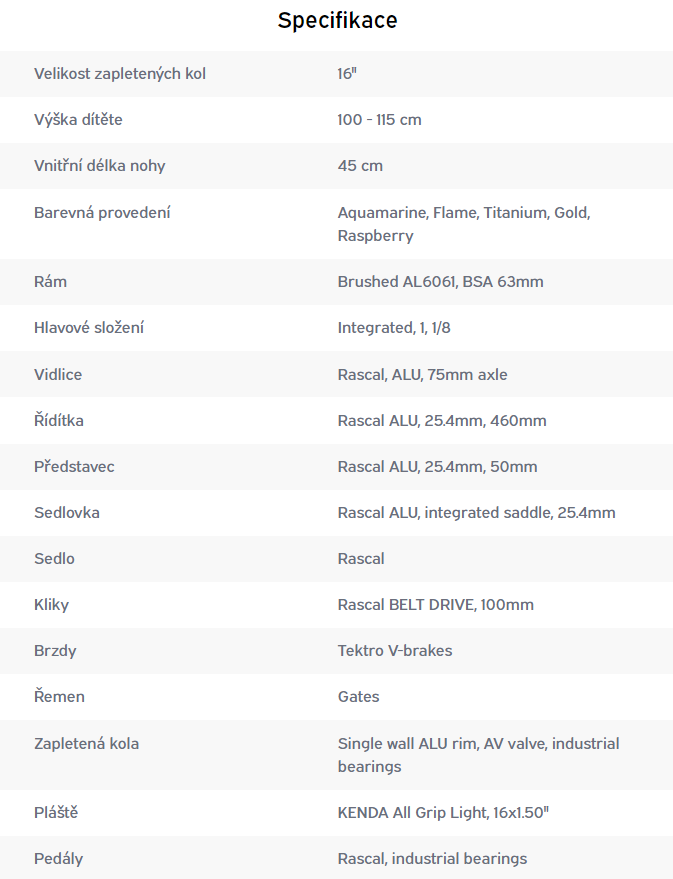
Task: Select the Barevná provedení label
Action: tap(102, 213)
